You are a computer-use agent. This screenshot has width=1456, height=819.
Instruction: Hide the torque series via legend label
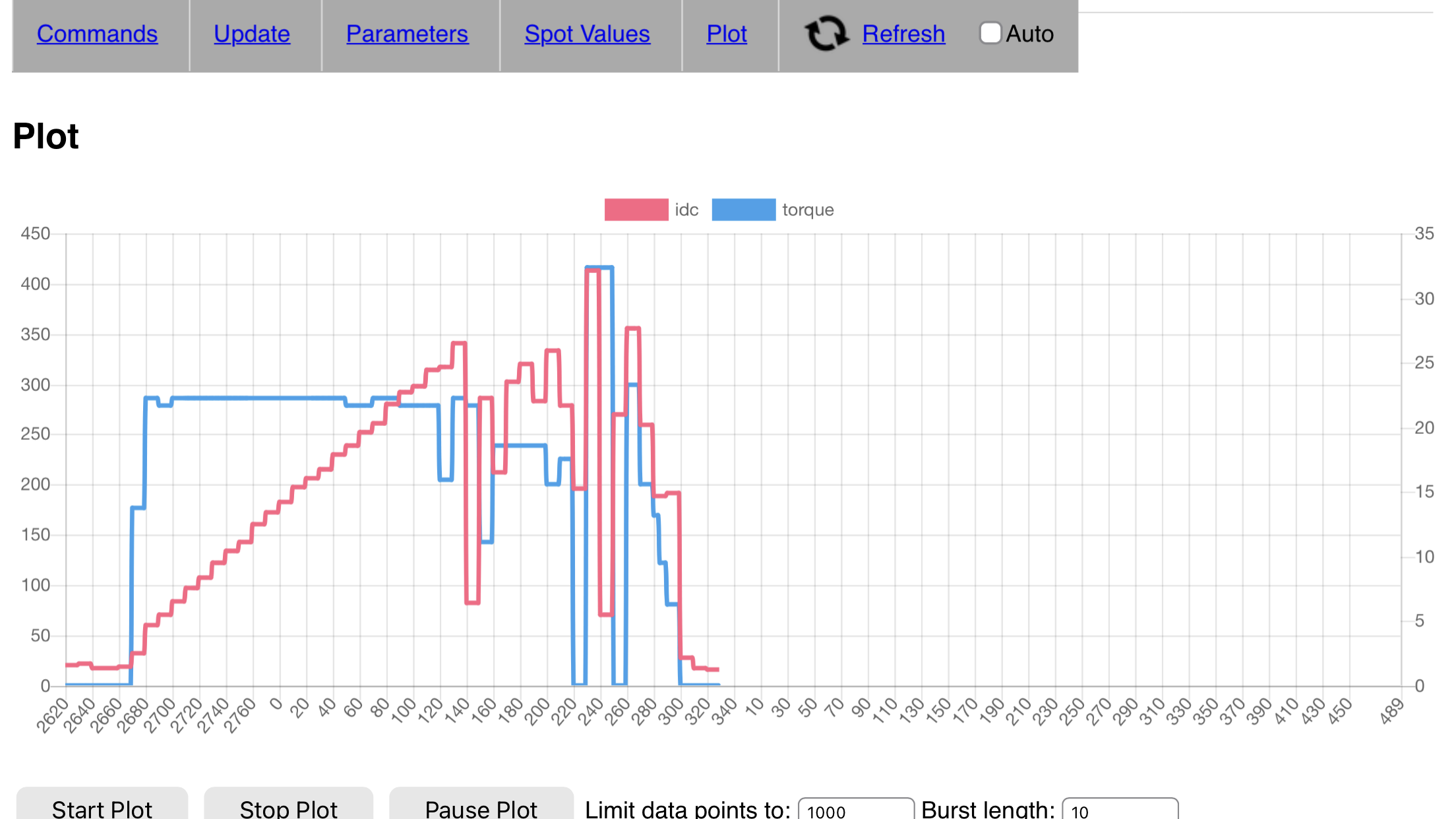click(808, 210)
